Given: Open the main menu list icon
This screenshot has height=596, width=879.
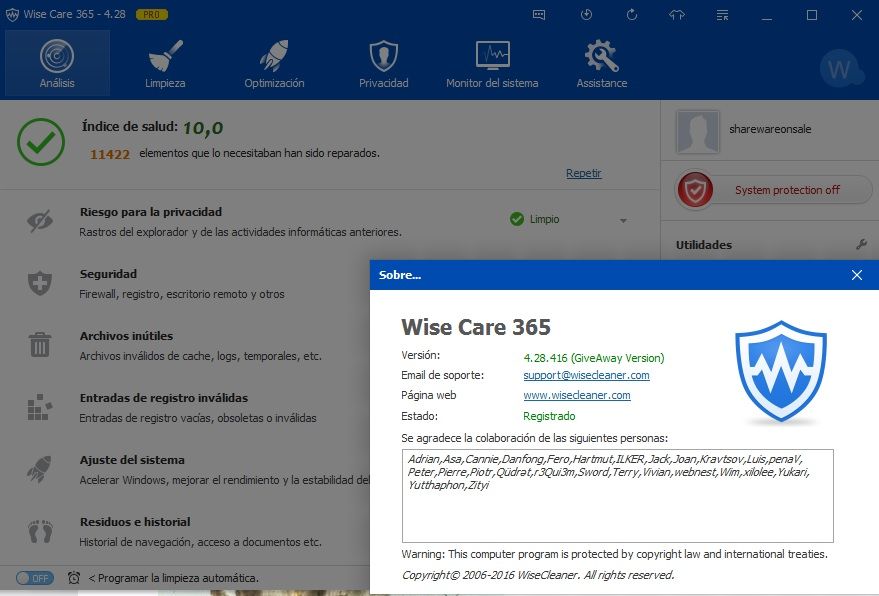Looking at the screenshot, I should click(x=723, y=15).
